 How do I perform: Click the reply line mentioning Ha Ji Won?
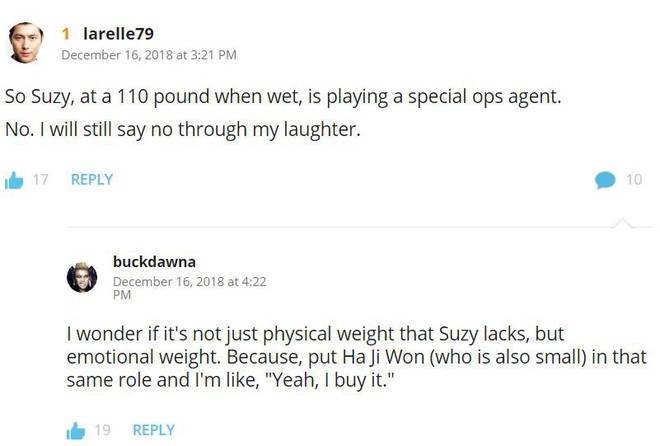[357, 357]
